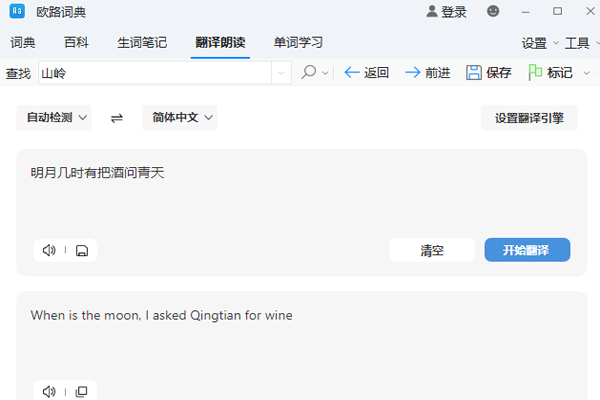Clear the source text with 清空
This screenshot has width=600, height=400.
point(432,250)
